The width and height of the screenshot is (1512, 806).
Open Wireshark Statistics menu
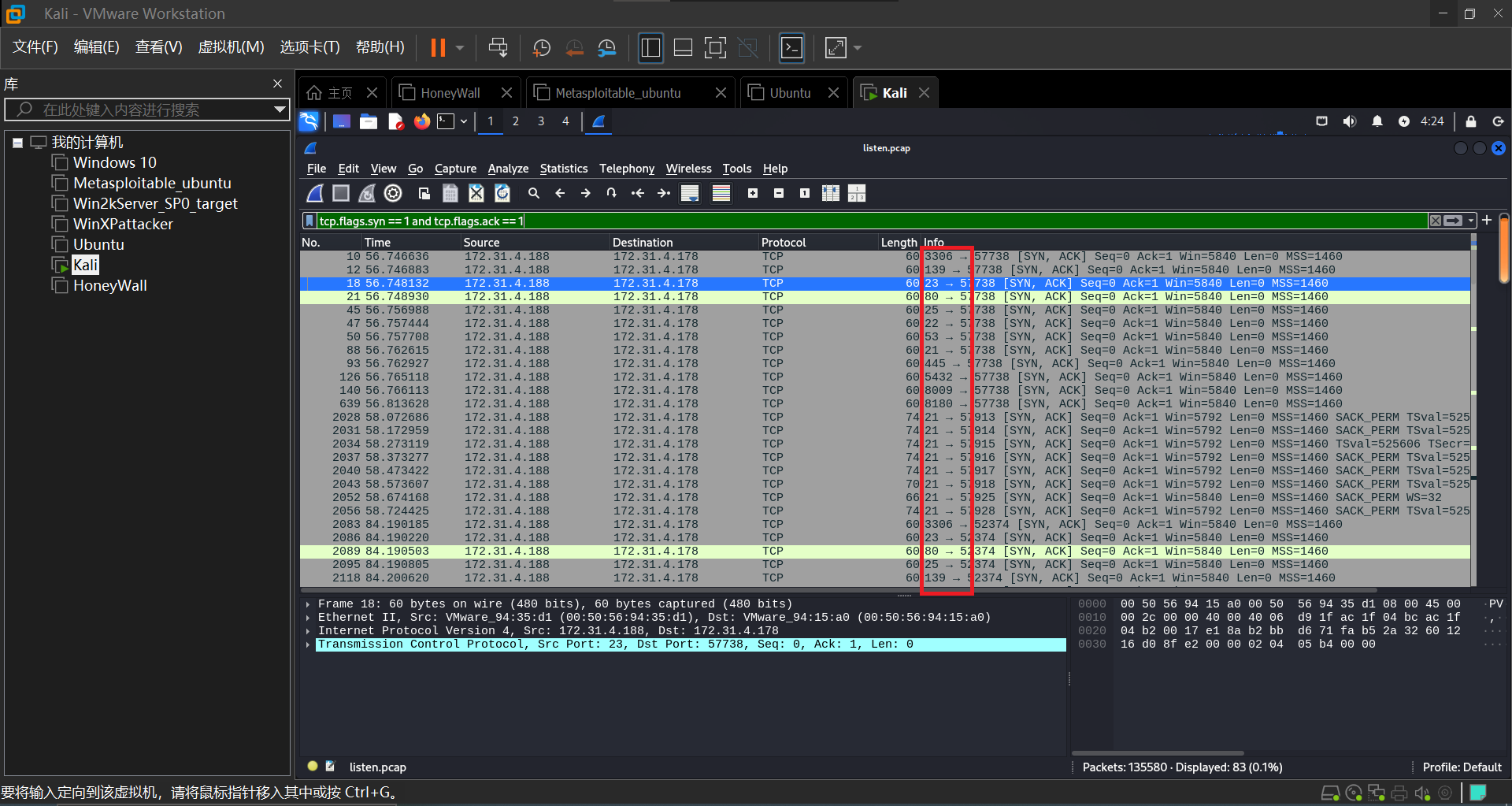point(564,169)
